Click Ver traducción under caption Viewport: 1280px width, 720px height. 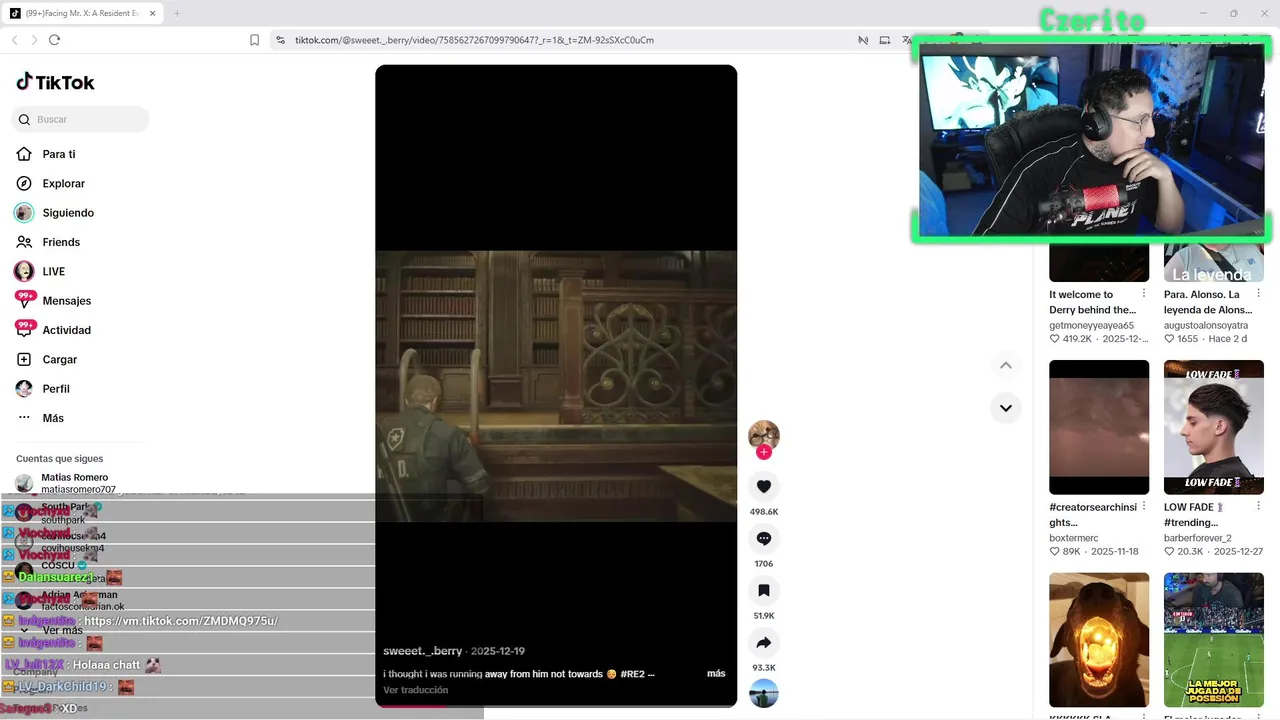(416, 690)
